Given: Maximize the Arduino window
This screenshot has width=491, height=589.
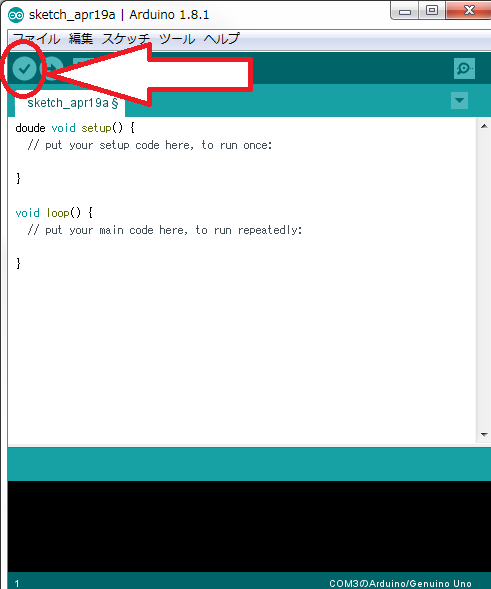Looking at the screenshot, I should tap(432, 11).
